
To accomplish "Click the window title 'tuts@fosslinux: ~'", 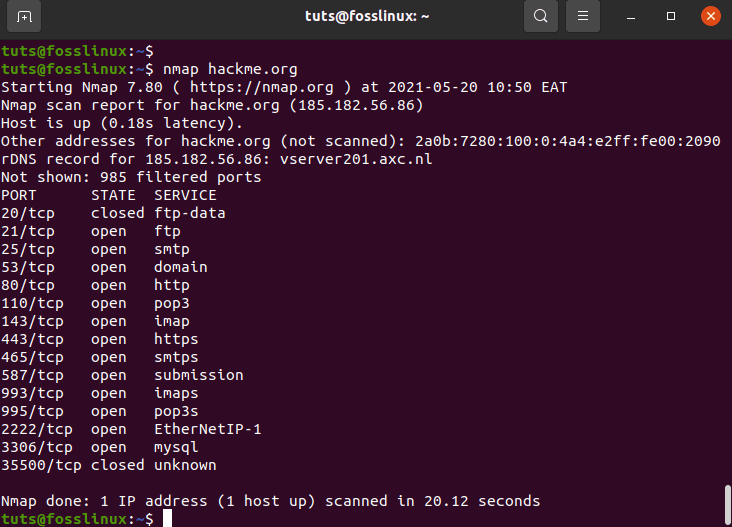I will click(x=367, y=16).
